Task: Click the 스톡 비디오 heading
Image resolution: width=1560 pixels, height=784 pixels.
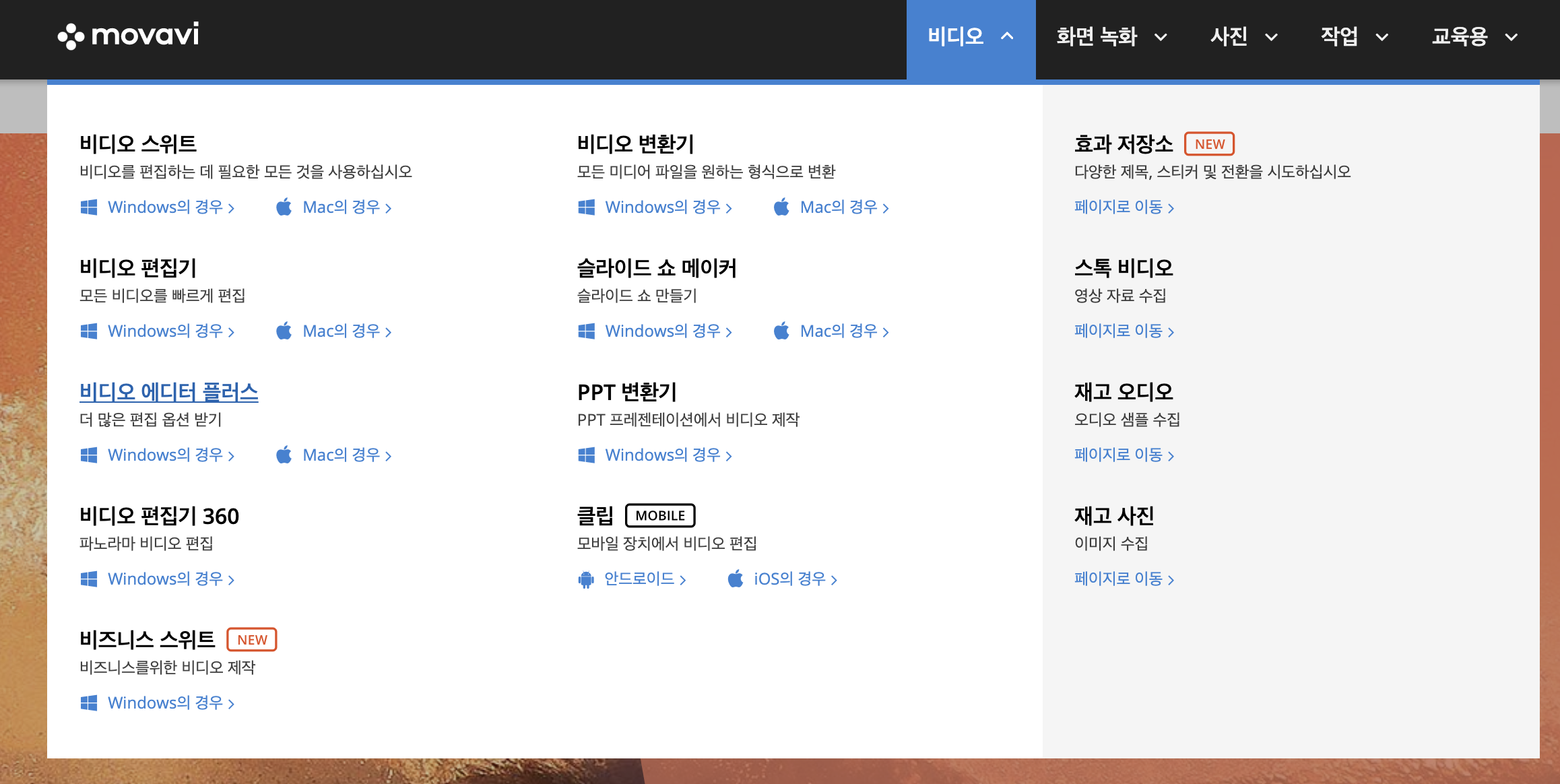Action: [x=1124, y=268]
